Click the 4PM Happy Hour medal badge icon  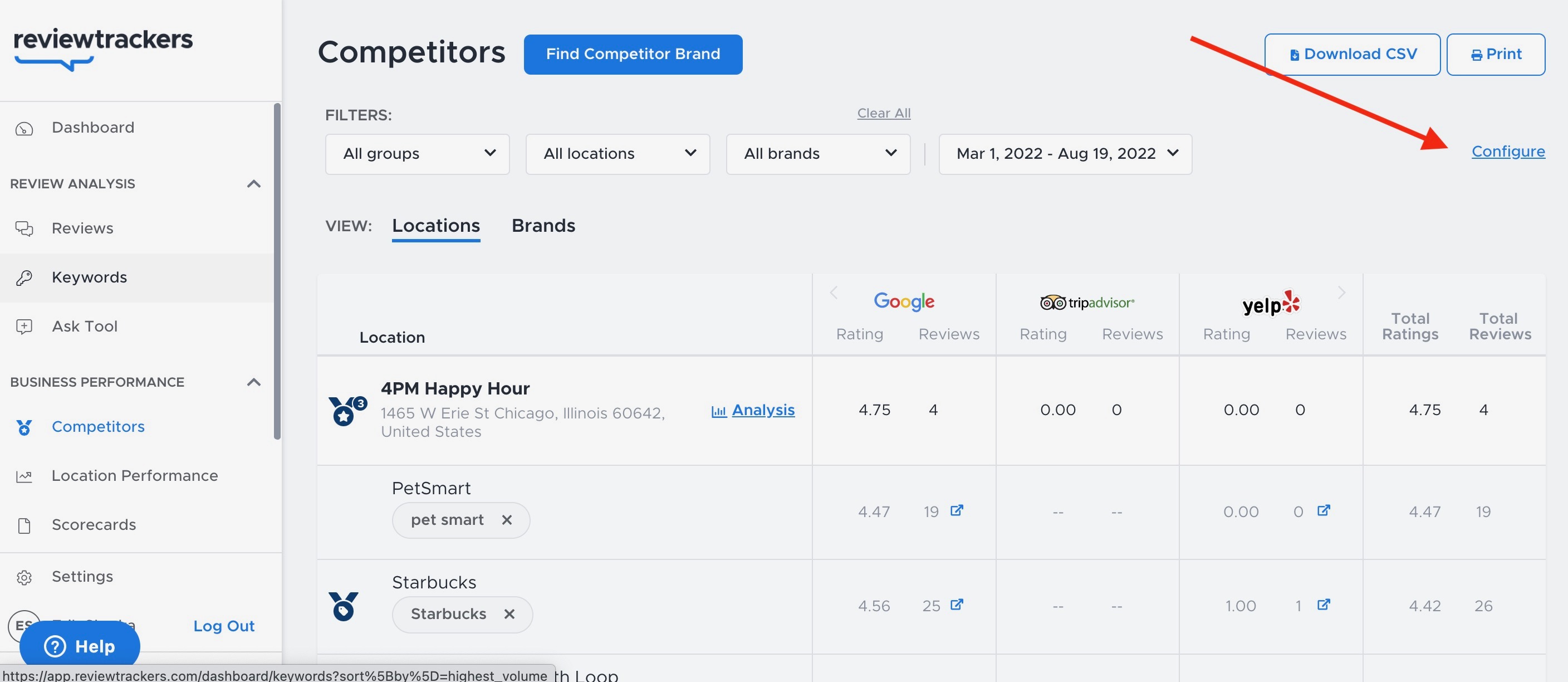(x=347, y=411)
